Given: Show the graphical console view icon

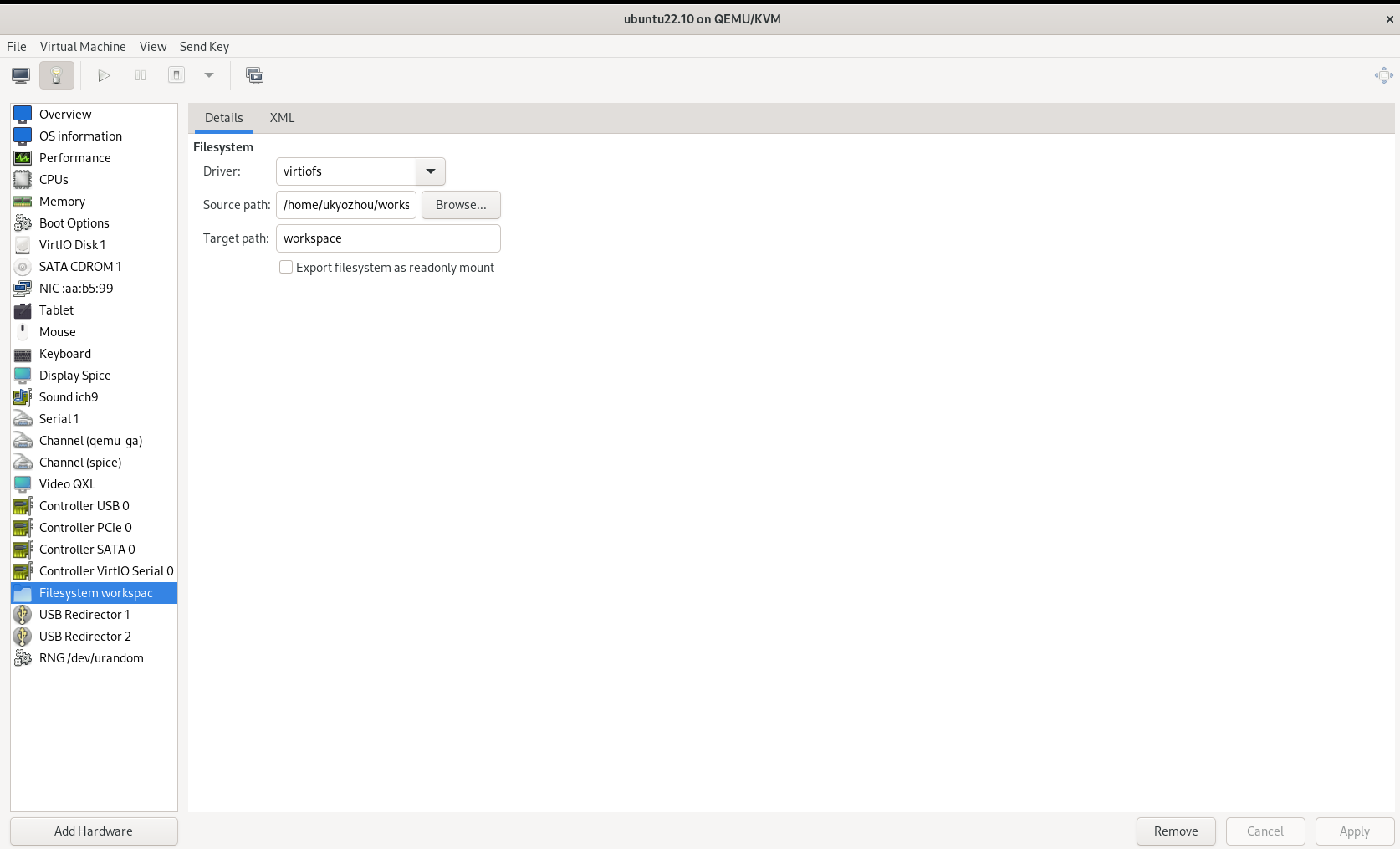Looking at the screenshot, I should coord(21,76).
